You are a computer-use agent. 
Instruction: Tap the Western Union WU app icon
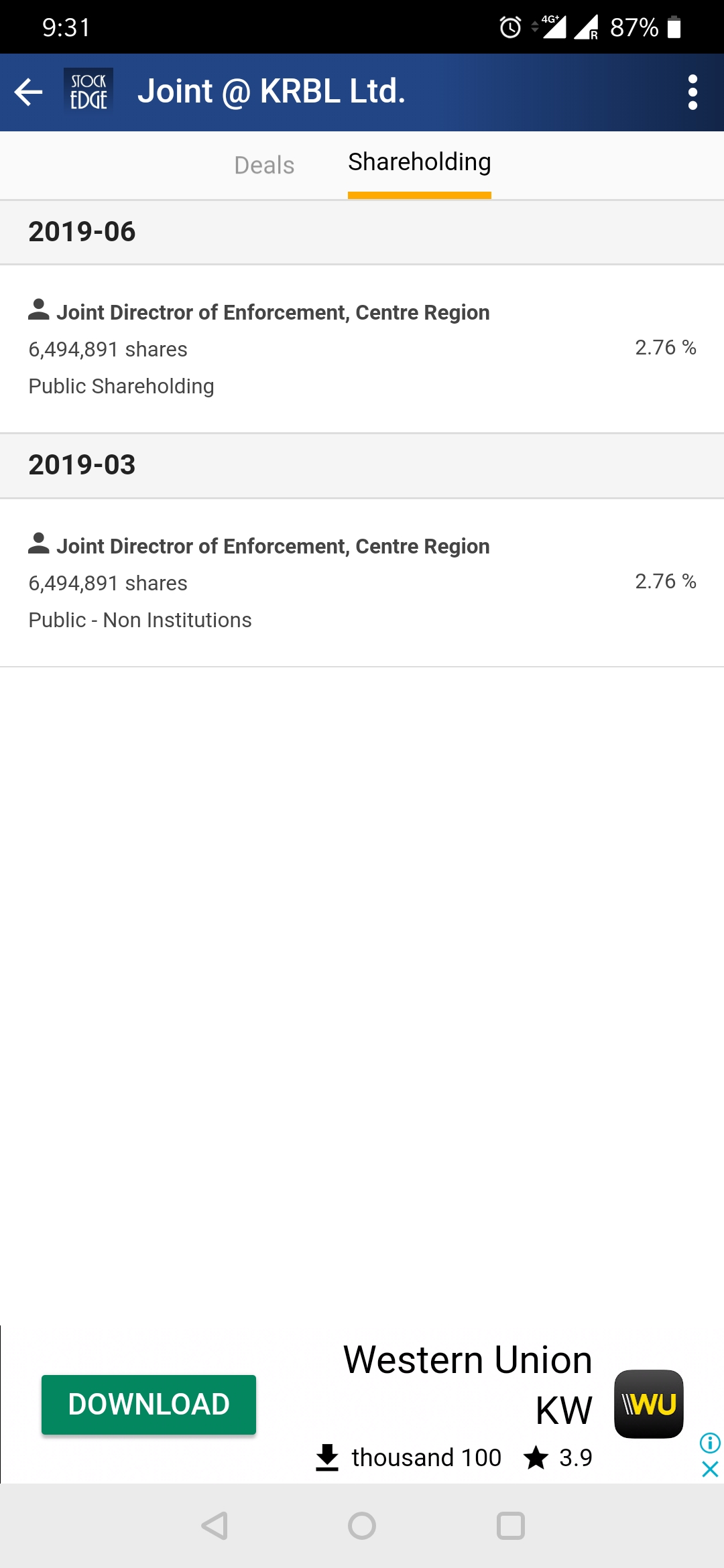click(648, 1404)
